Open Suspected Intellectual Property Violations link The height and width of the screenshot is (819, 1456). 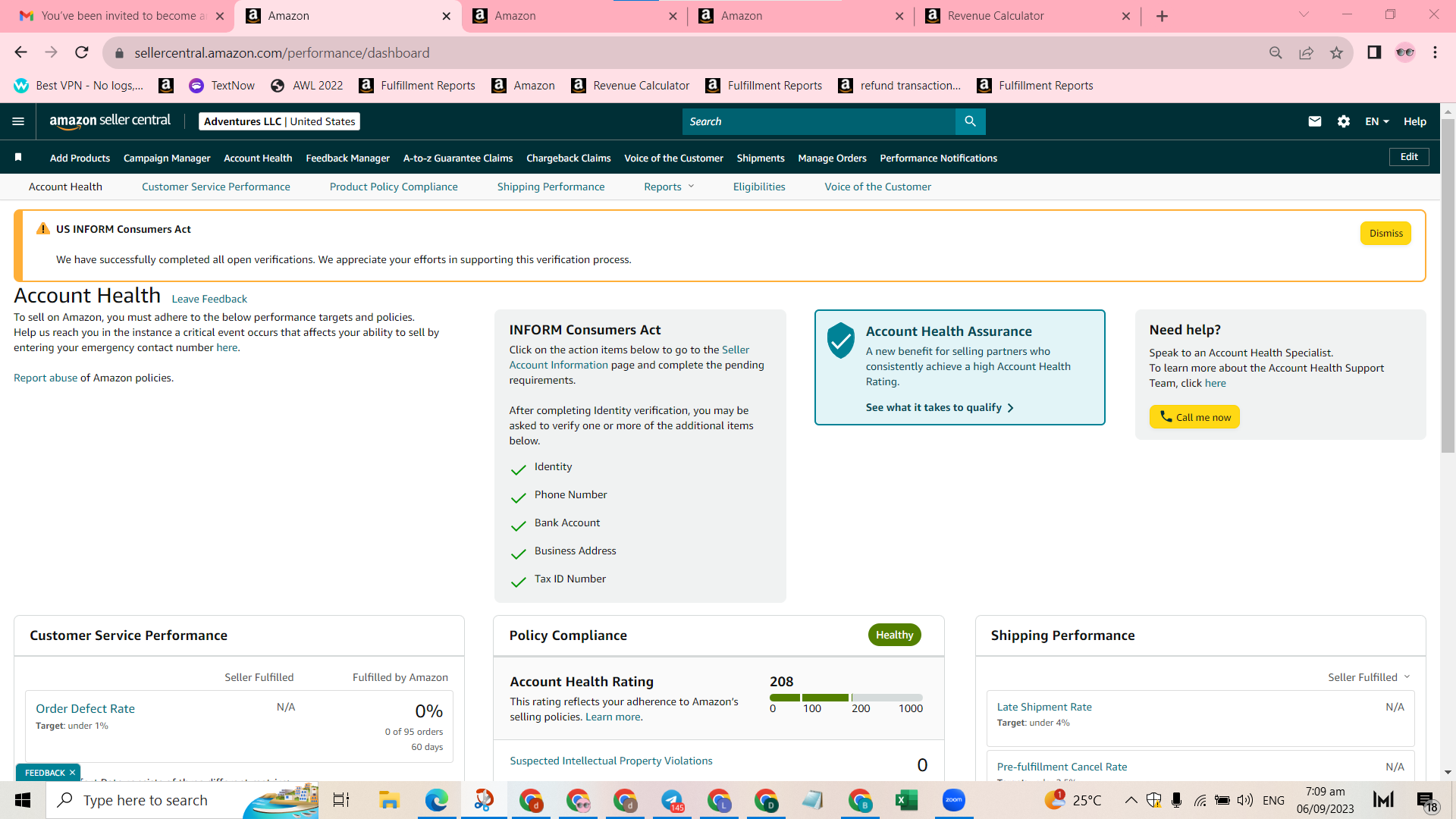pyautogui.click(x=611, y=761)
